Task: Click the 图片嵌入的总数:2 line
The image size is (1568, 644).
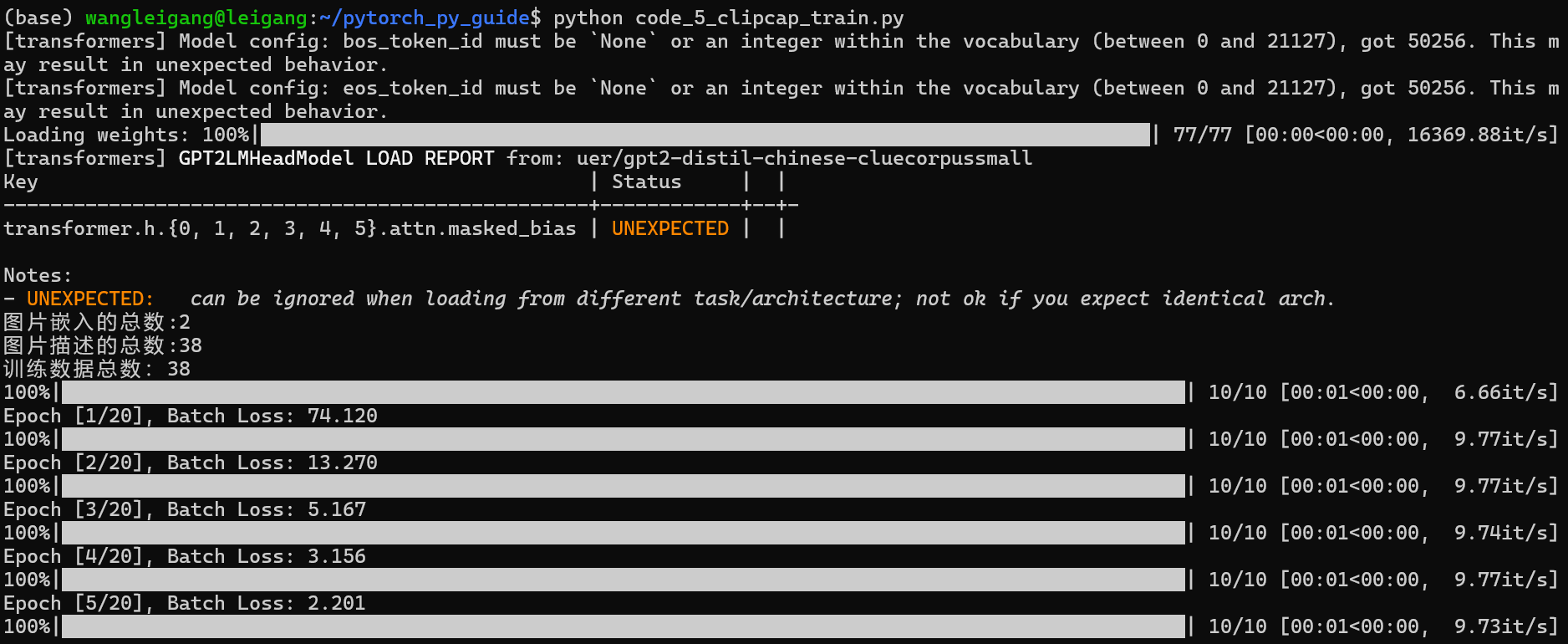Action: coord(97,322)
